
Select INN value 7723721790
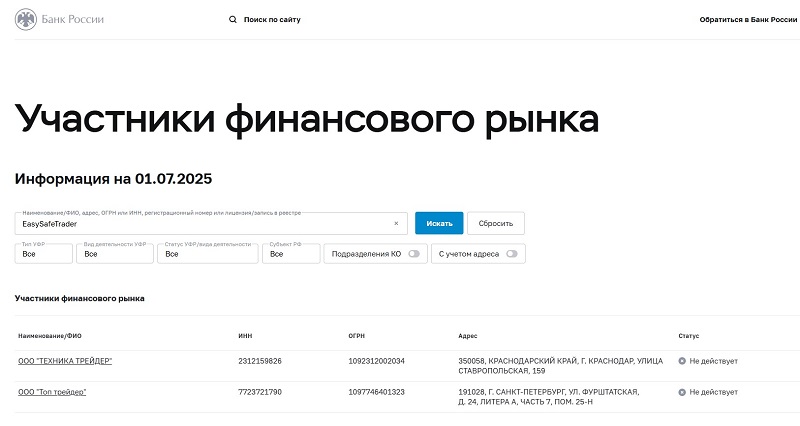click(x=260, y=392)
